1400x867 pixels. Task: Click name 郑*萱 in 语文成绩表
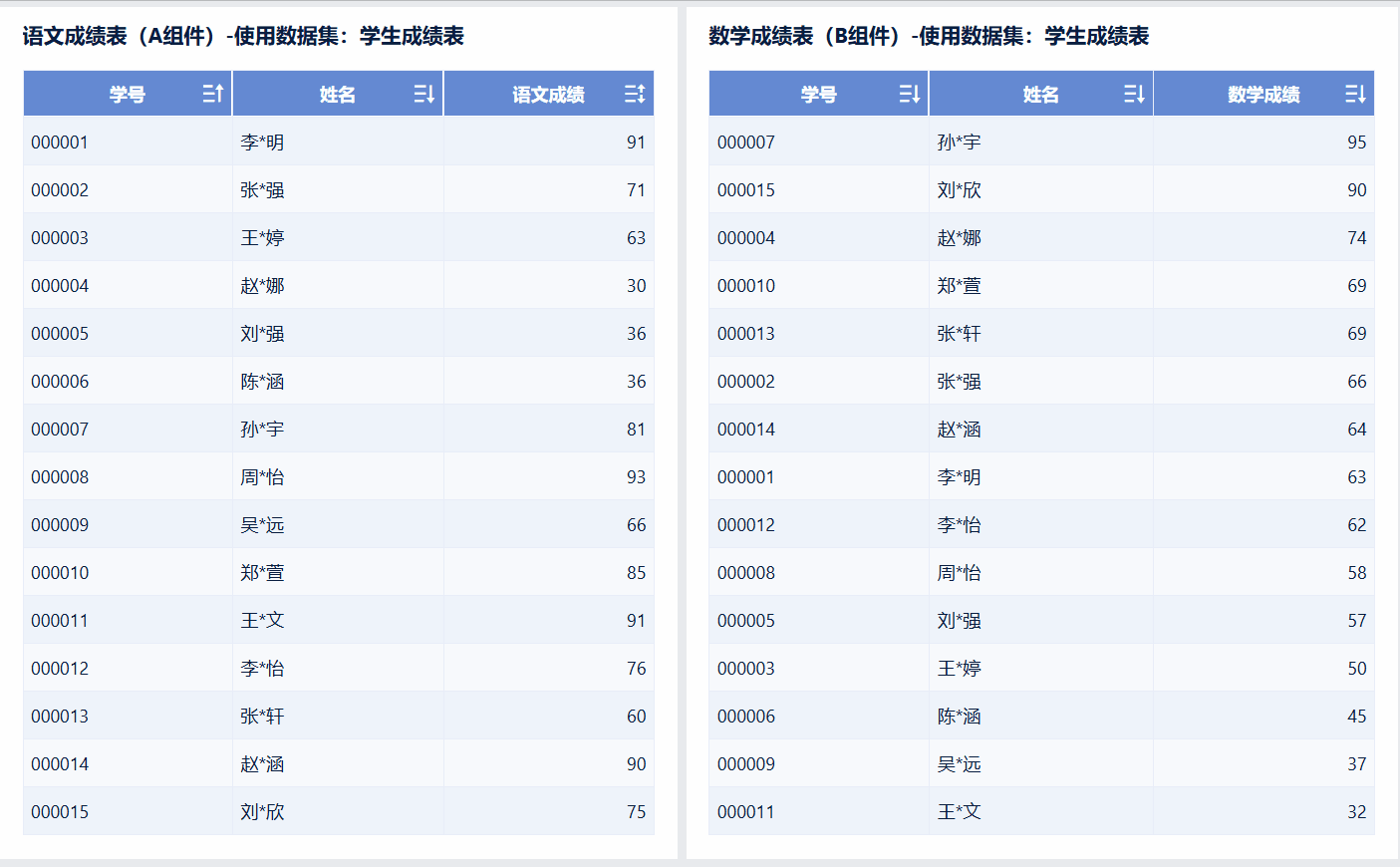262,573
